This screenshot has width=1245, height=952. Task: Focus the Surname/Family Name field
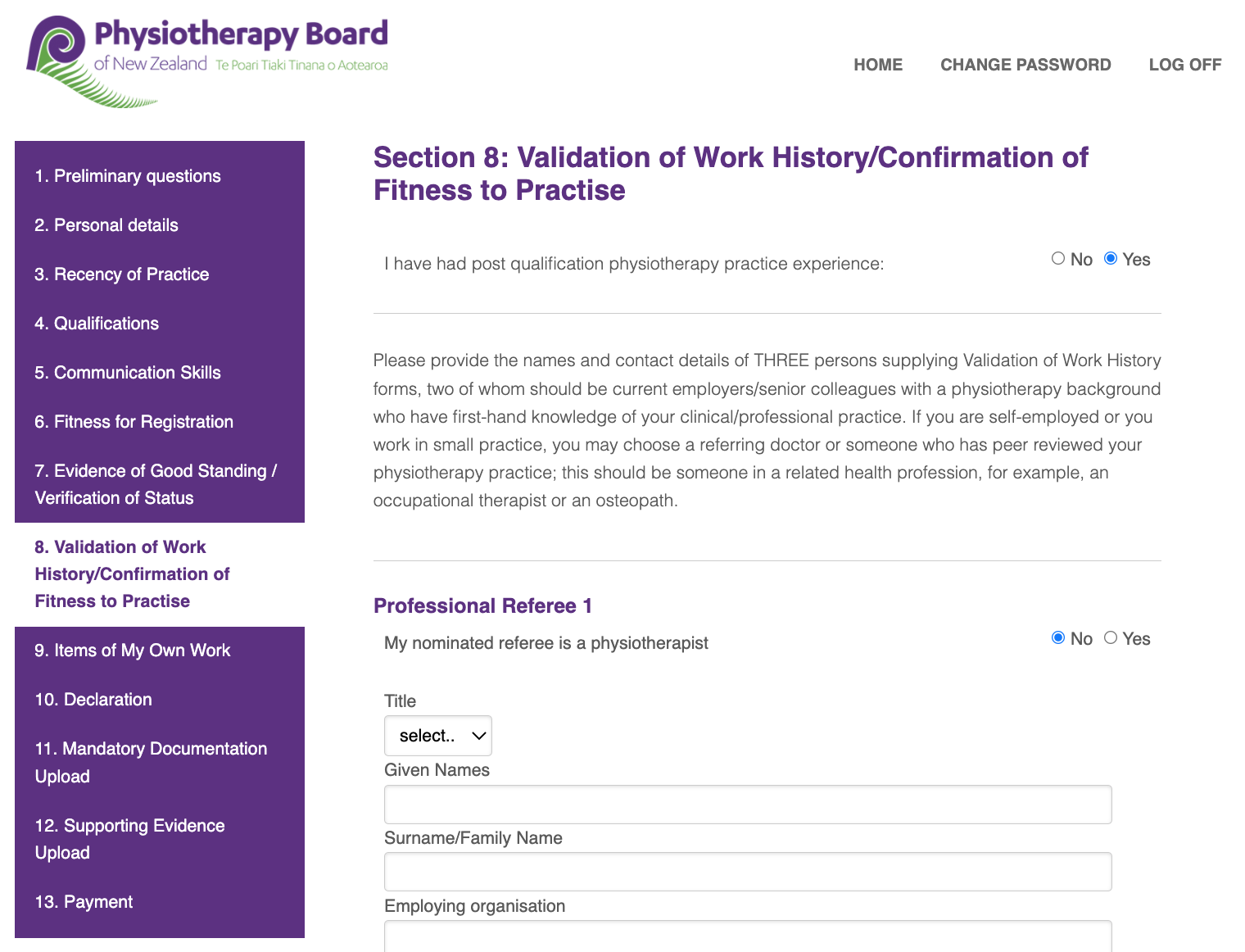point(748,872)
